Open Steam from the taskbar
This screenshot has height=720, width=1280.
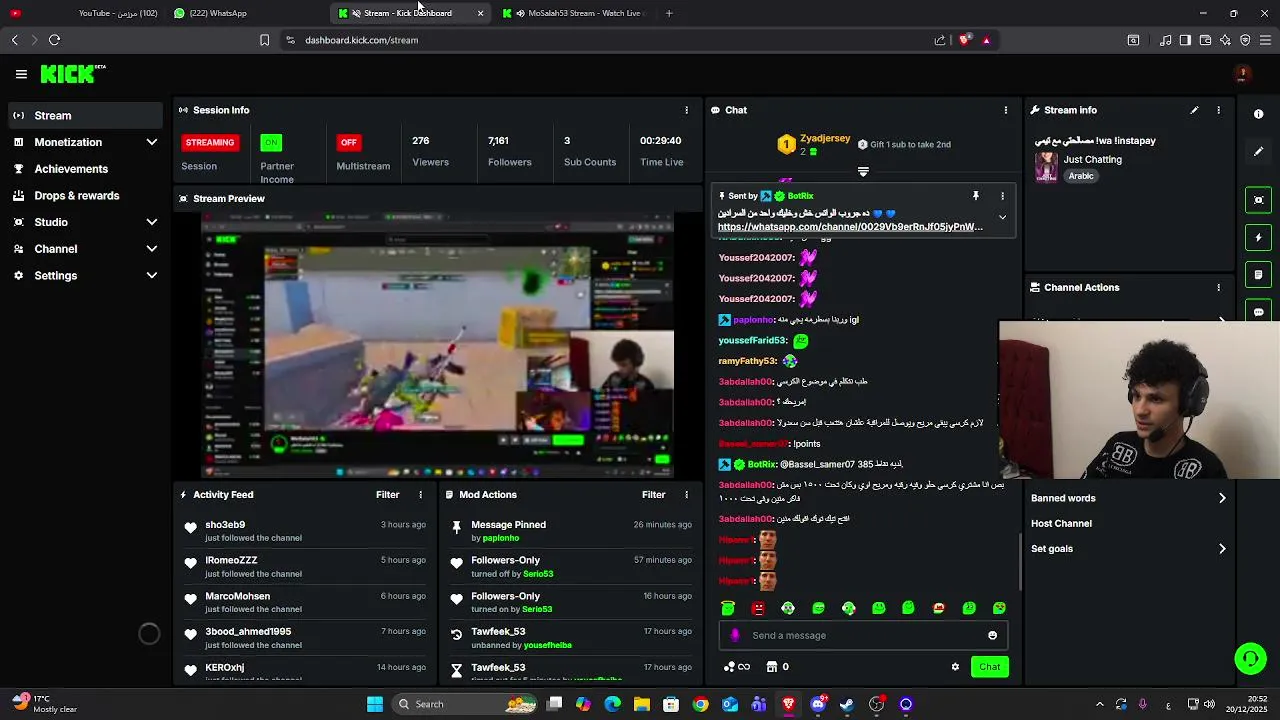(847, 704)
